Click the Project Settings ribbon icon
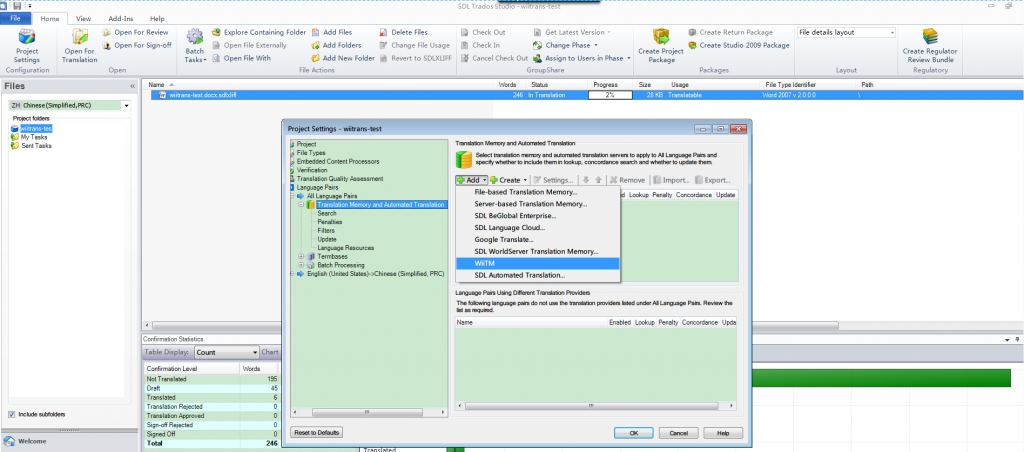Viewport: 1024px width, 452px height. (x=27, y=40)
